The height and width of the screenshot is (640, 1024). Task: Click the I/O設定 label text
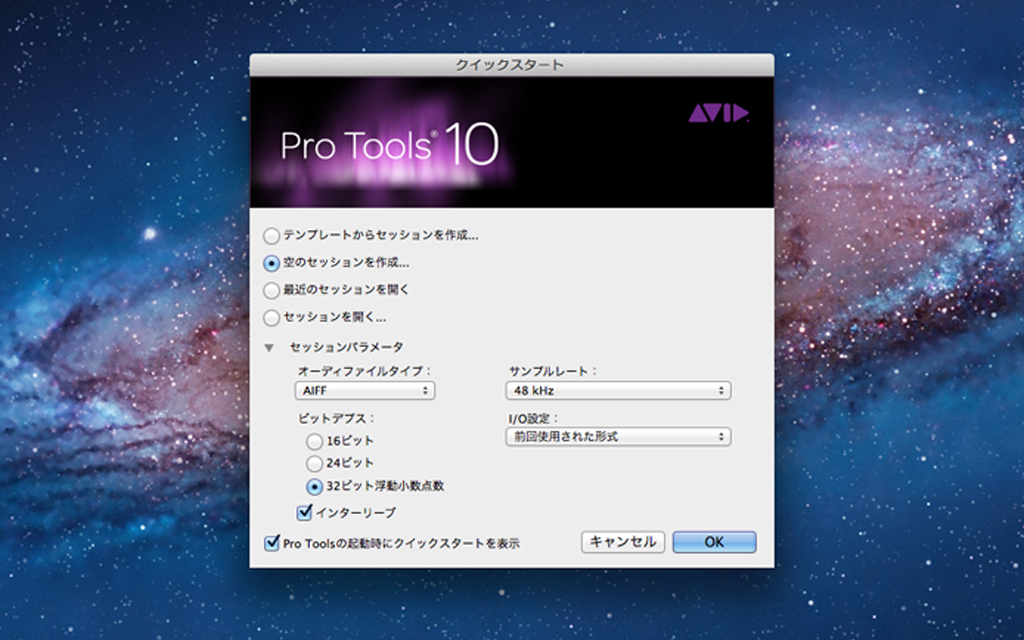pos(534,418)
